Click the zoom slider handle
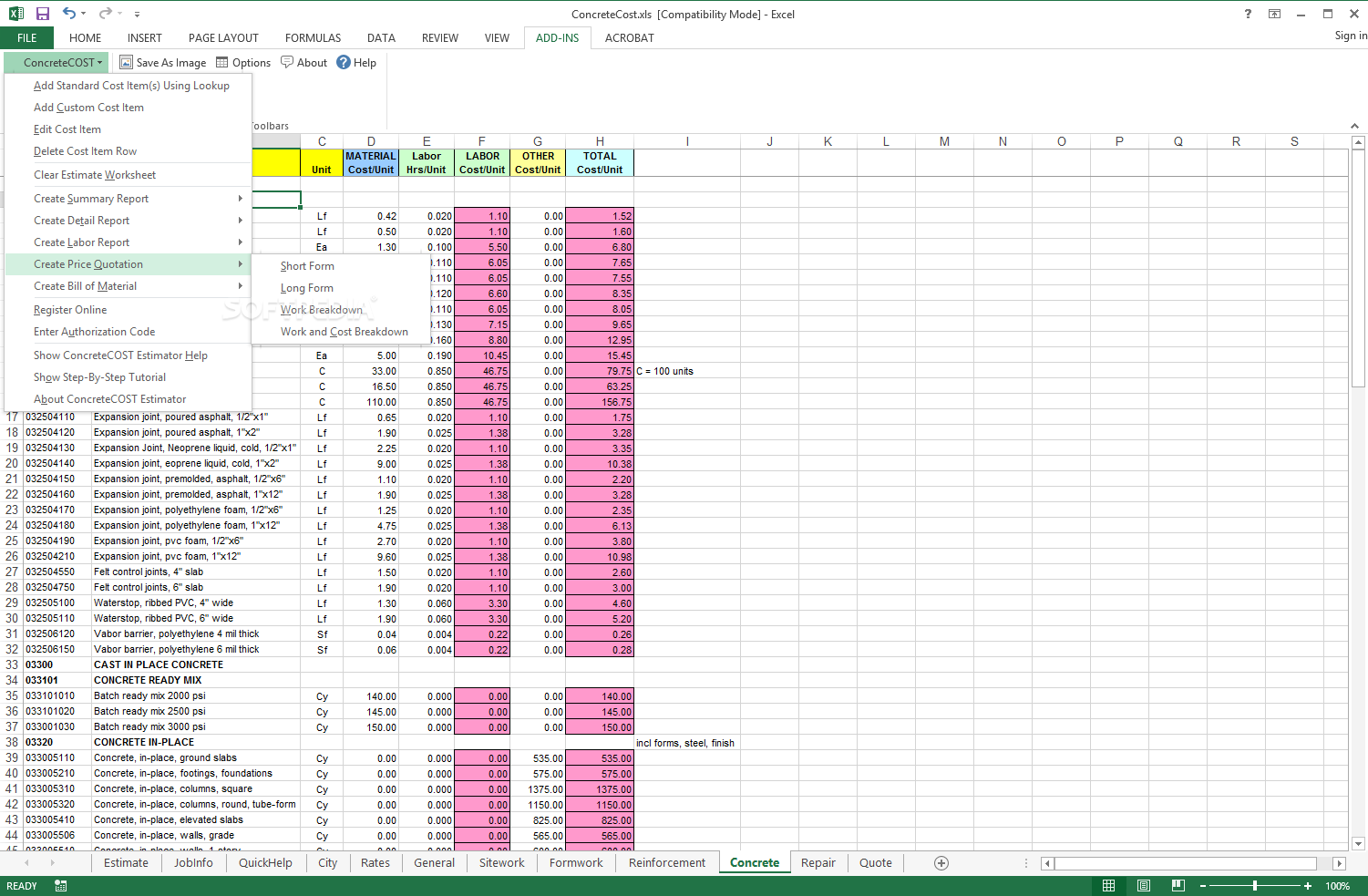The width and height of the screenshot is (1368, 896). [x=1255, y=886]
